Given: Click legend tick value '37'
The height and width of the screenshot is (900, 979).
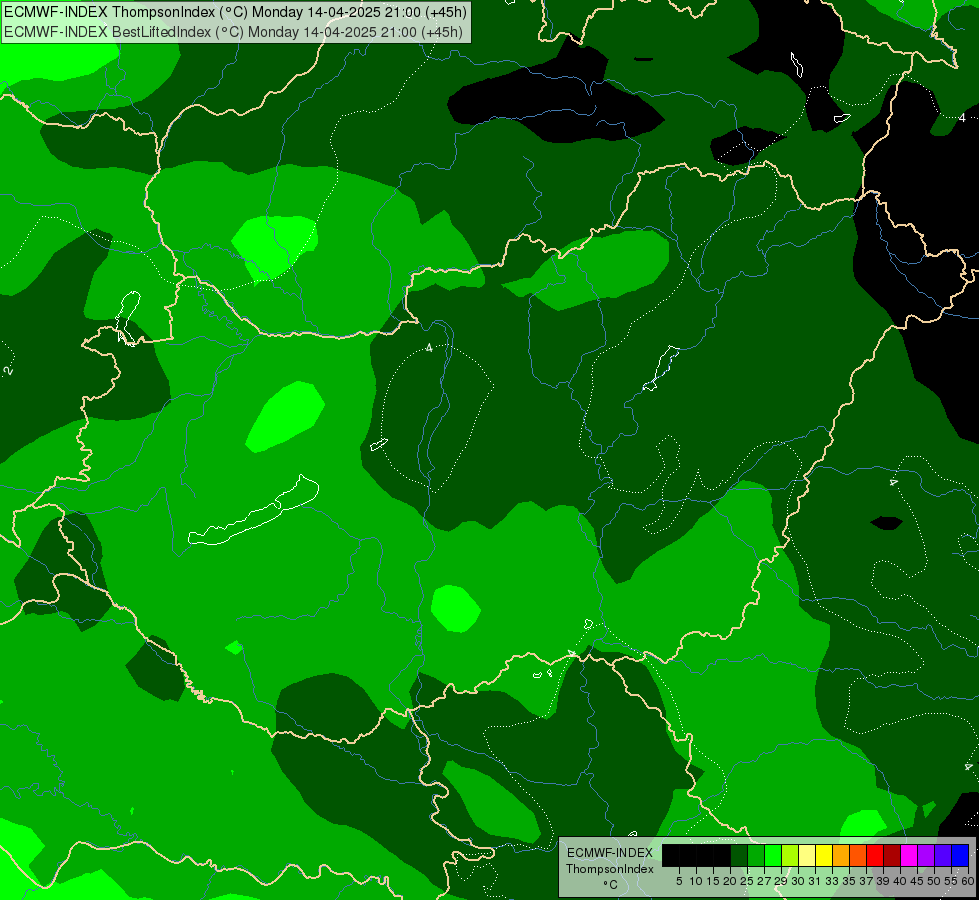Looking at the screenshot, I should [x=866, y=881].
